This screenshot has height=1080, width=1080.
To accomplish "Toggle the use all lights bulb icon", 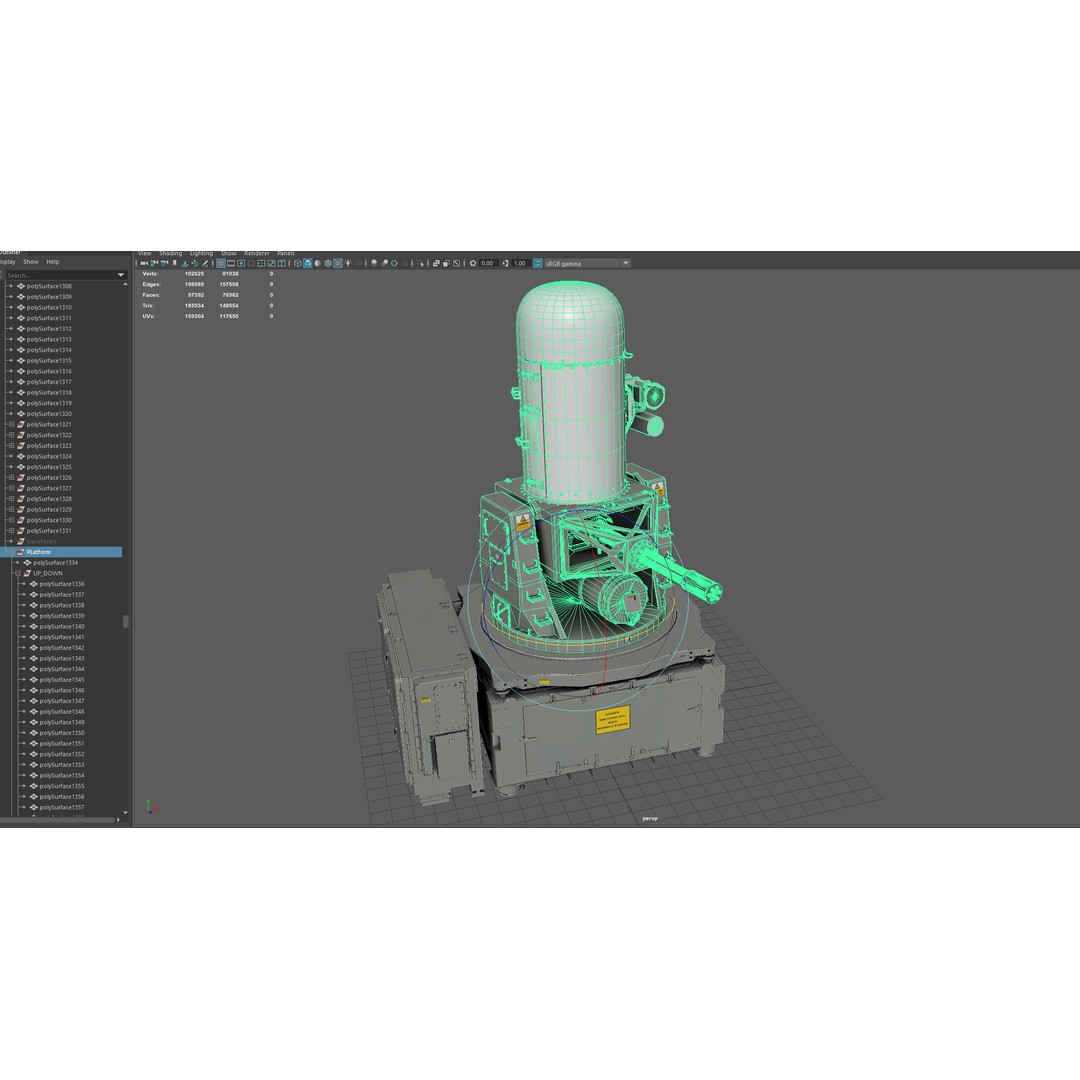I will [348, 263].
